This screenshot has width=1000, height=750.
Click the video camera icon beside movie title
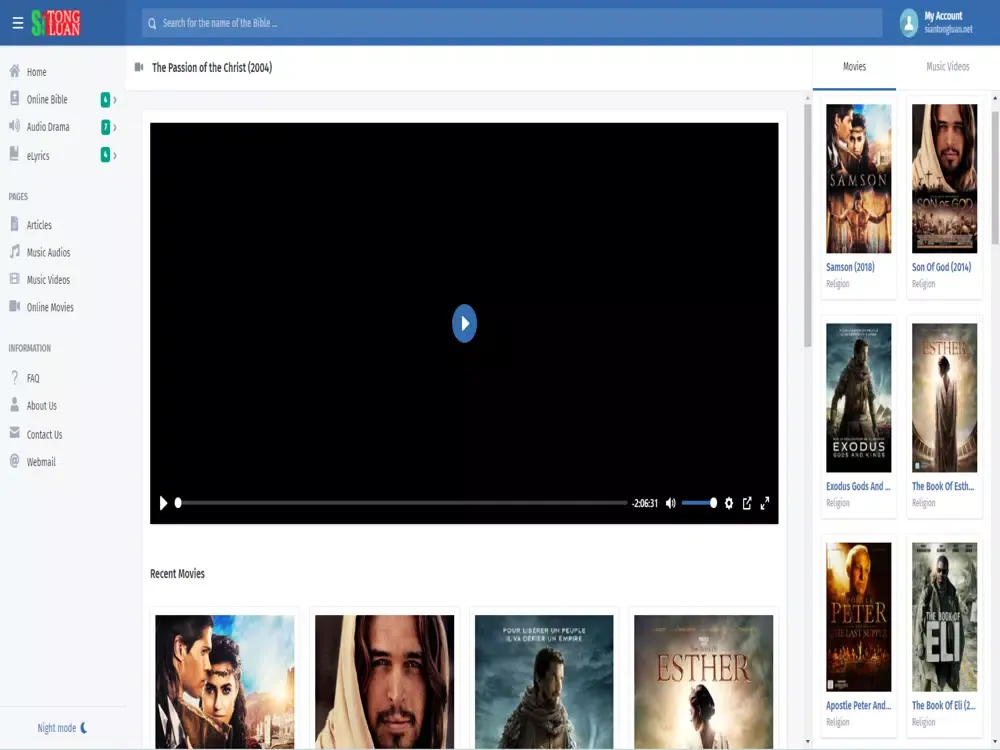point(139,67)
